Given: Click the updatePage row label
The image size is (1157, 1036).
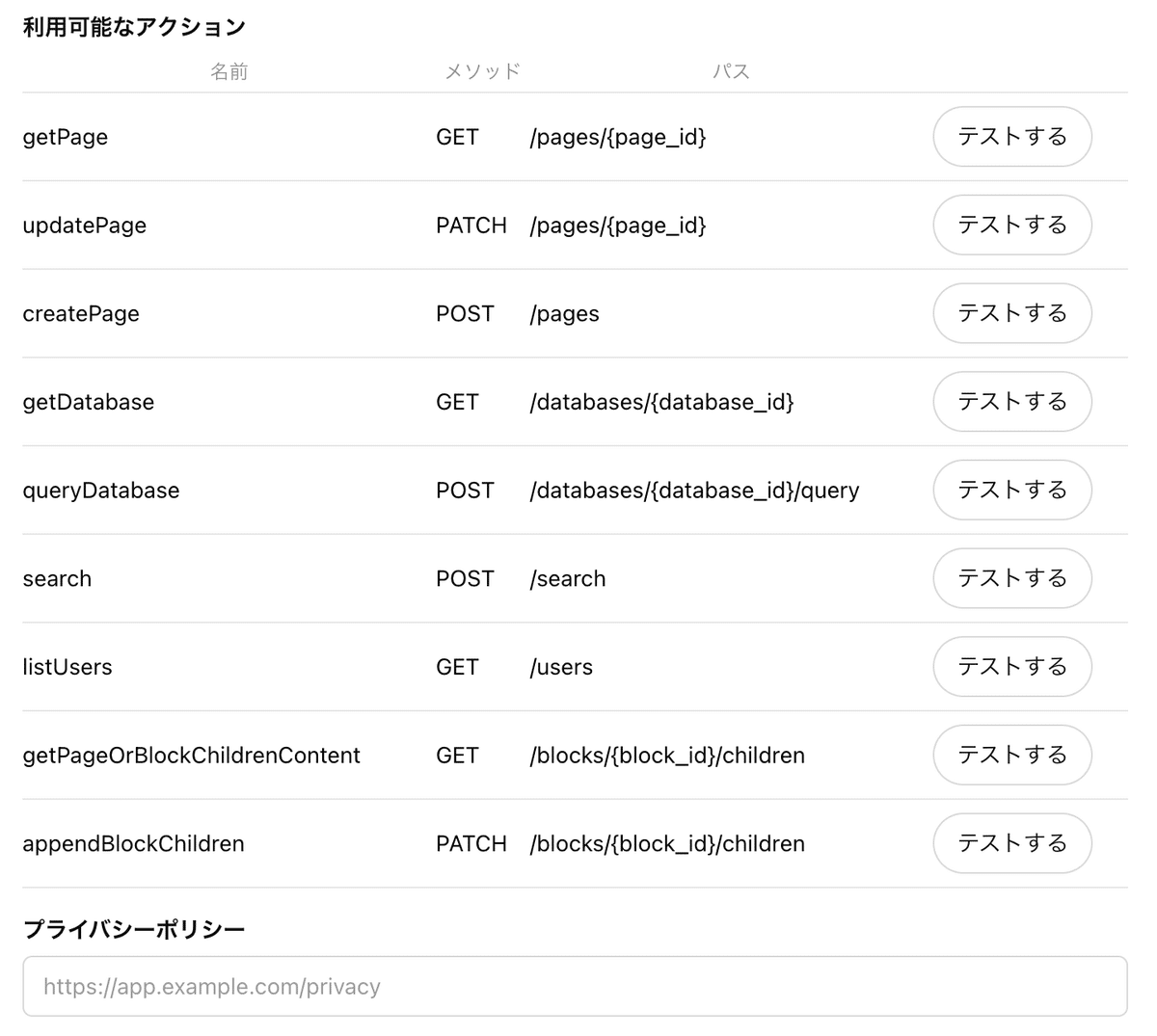Looking at the screenshot, I should point(85,225).
